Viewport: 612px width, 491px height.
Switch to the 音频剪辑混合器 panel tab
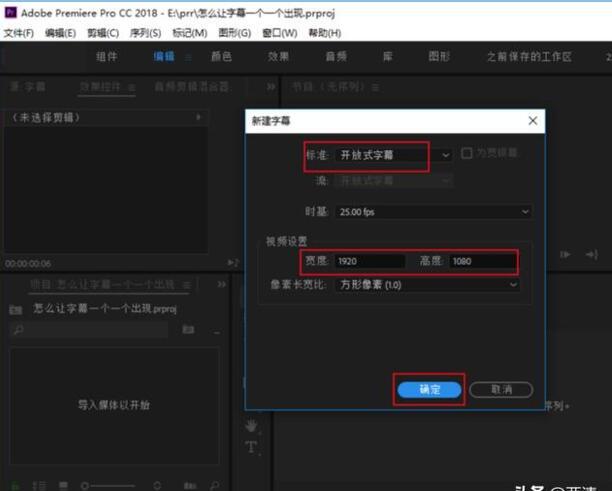[x=192, y=87]
